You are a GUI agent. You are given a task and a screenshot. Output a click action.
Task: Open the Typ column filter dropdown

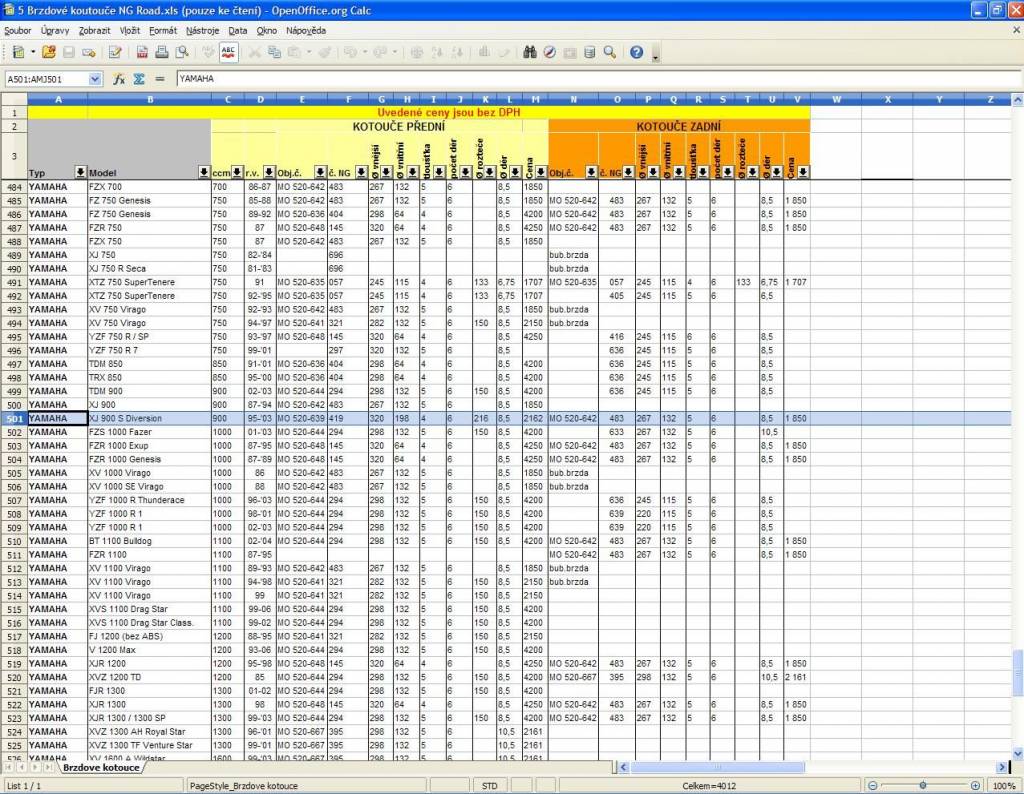pyautogui.click(x=81, y=172)
